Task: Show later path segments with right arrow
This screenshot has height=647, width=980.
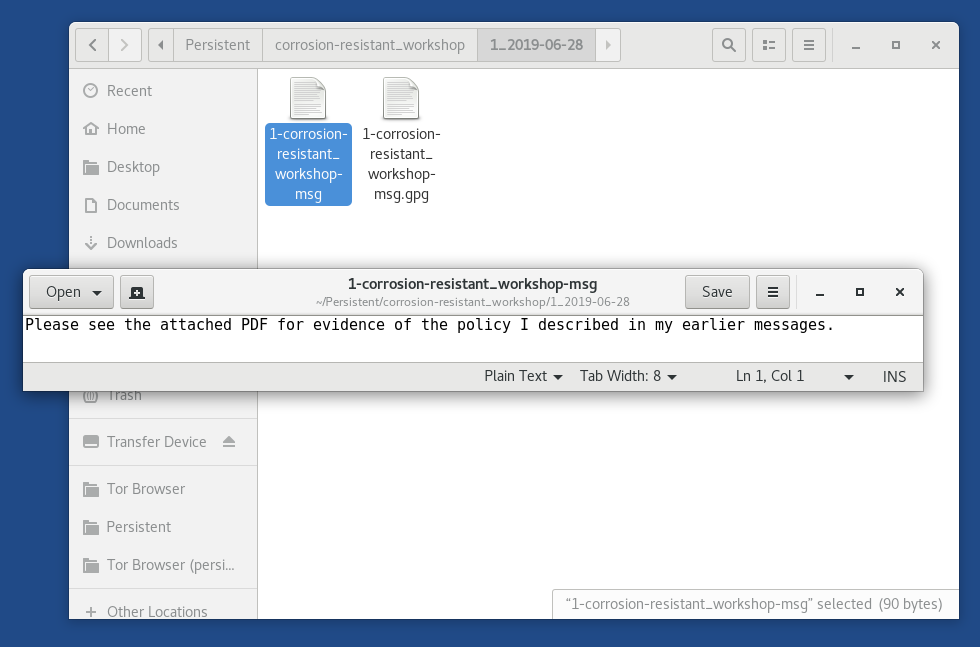Action: coord(608,45)
